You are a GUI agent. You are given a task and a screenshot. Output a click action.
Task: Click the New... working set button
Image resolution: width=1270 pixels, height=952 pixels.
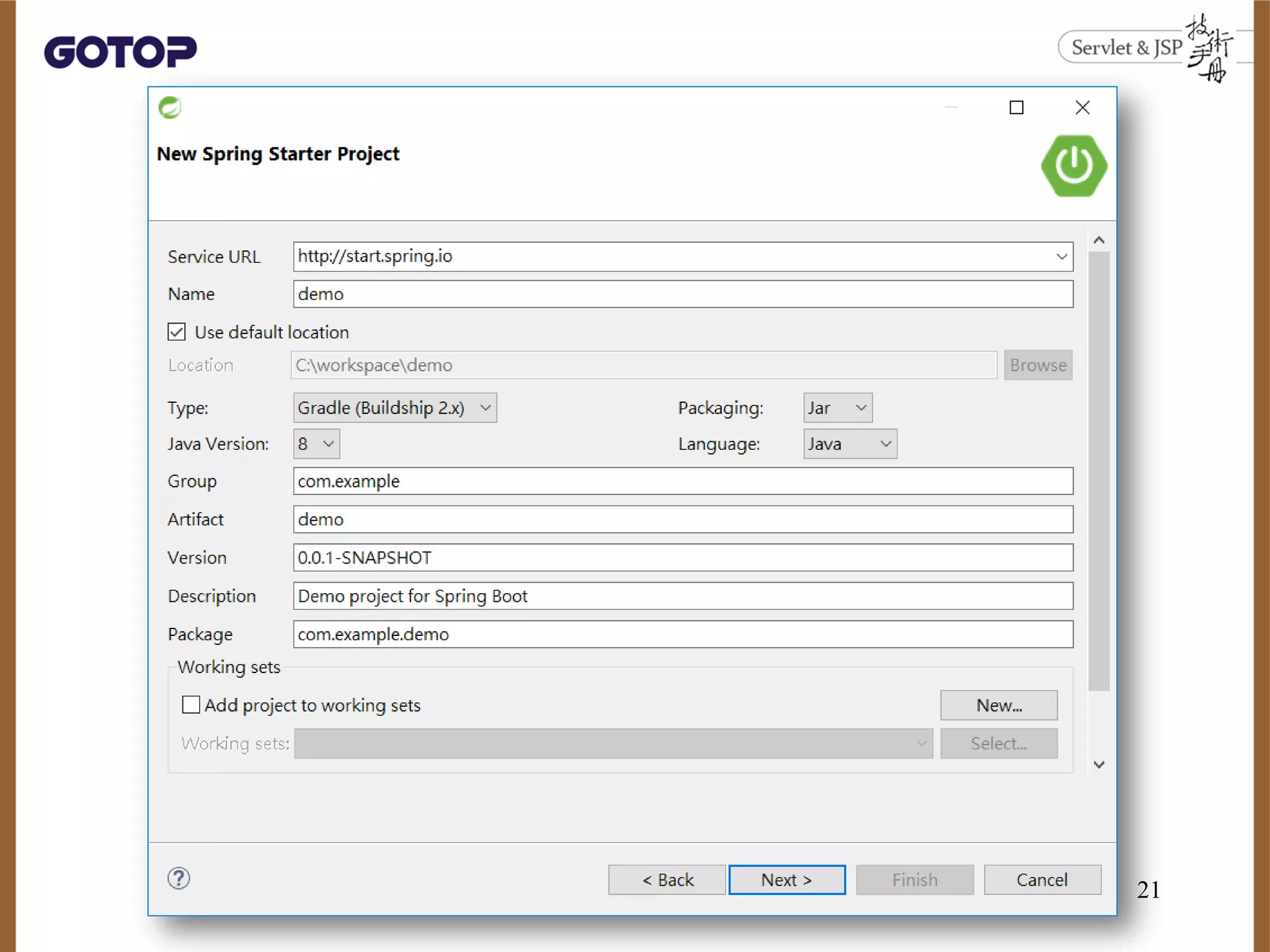[x=998, y=705]
